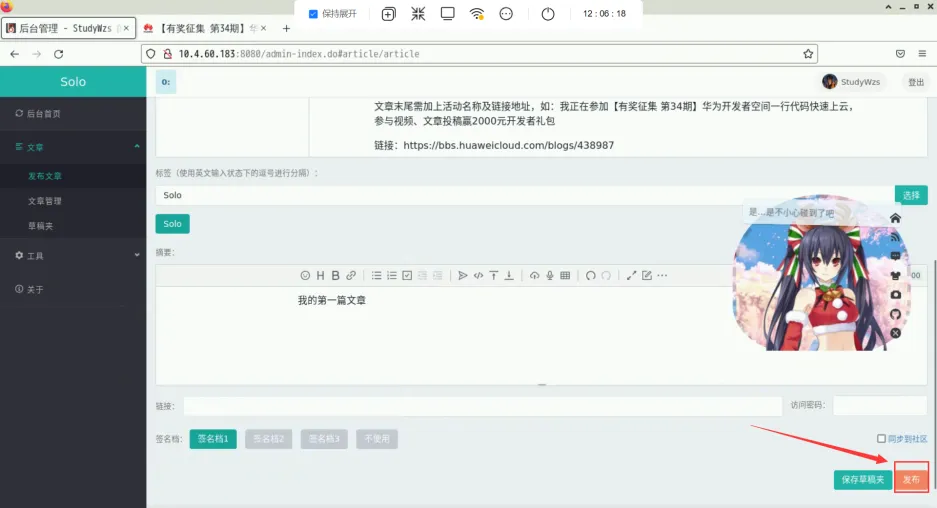The height and width of the screenshot is (508, 937).
Task: Click 登出 to log out
Action: [916, 82]
